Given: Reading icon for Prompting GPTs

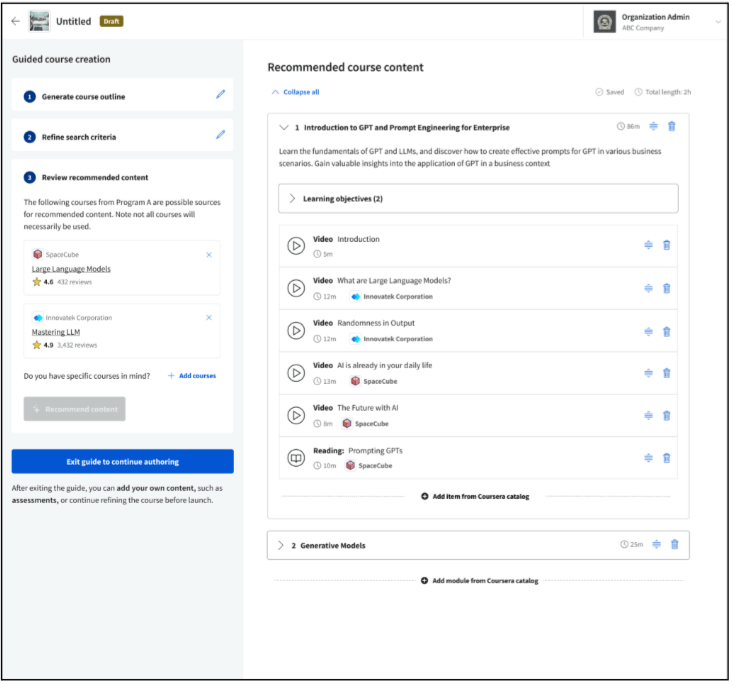Looking at the screenshot, I should (x=296, y=458).
